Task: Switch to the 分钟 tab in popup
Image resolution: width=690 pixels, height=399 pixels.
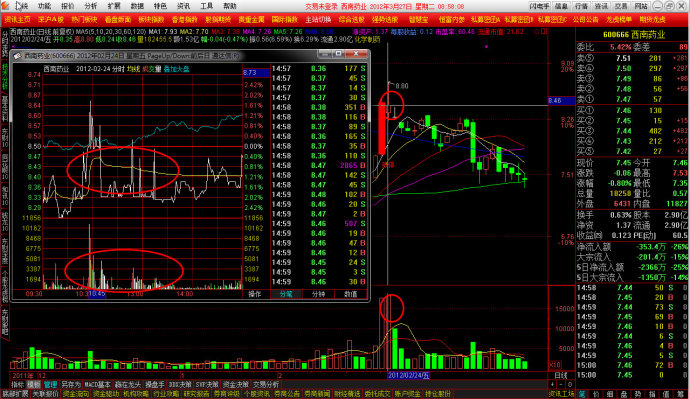Action: pyautogui.click(x=318, y=294)
